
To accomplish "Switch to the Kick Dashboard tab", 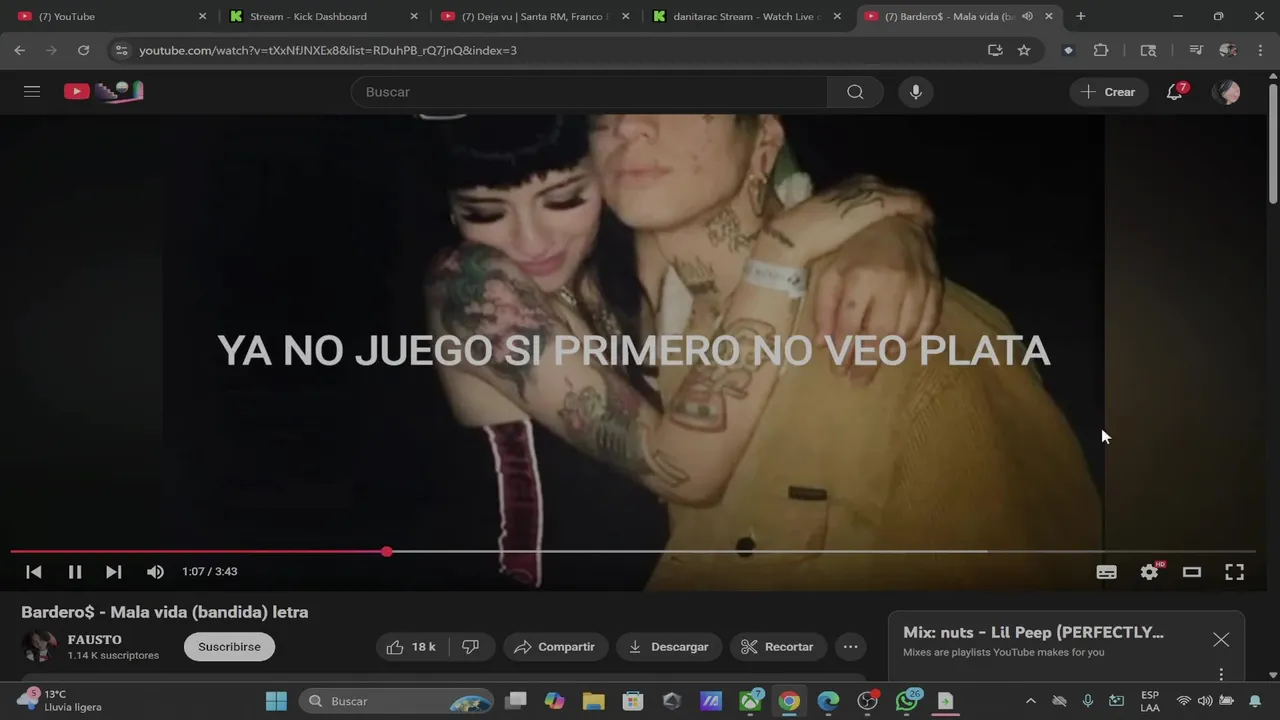I will (x=322, y=16).
